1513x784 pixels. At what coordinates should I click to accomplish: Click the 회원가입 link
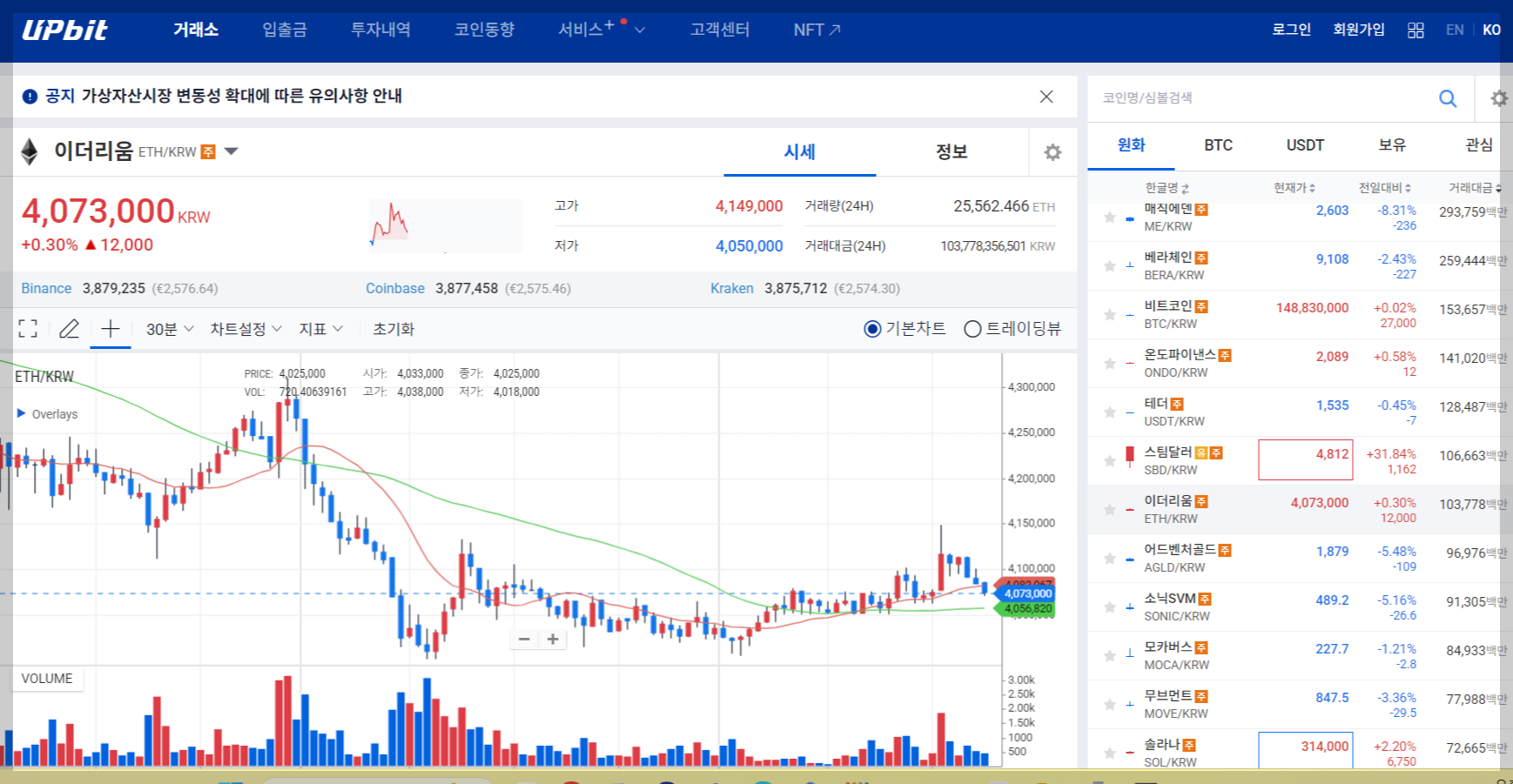point(1359,30)
